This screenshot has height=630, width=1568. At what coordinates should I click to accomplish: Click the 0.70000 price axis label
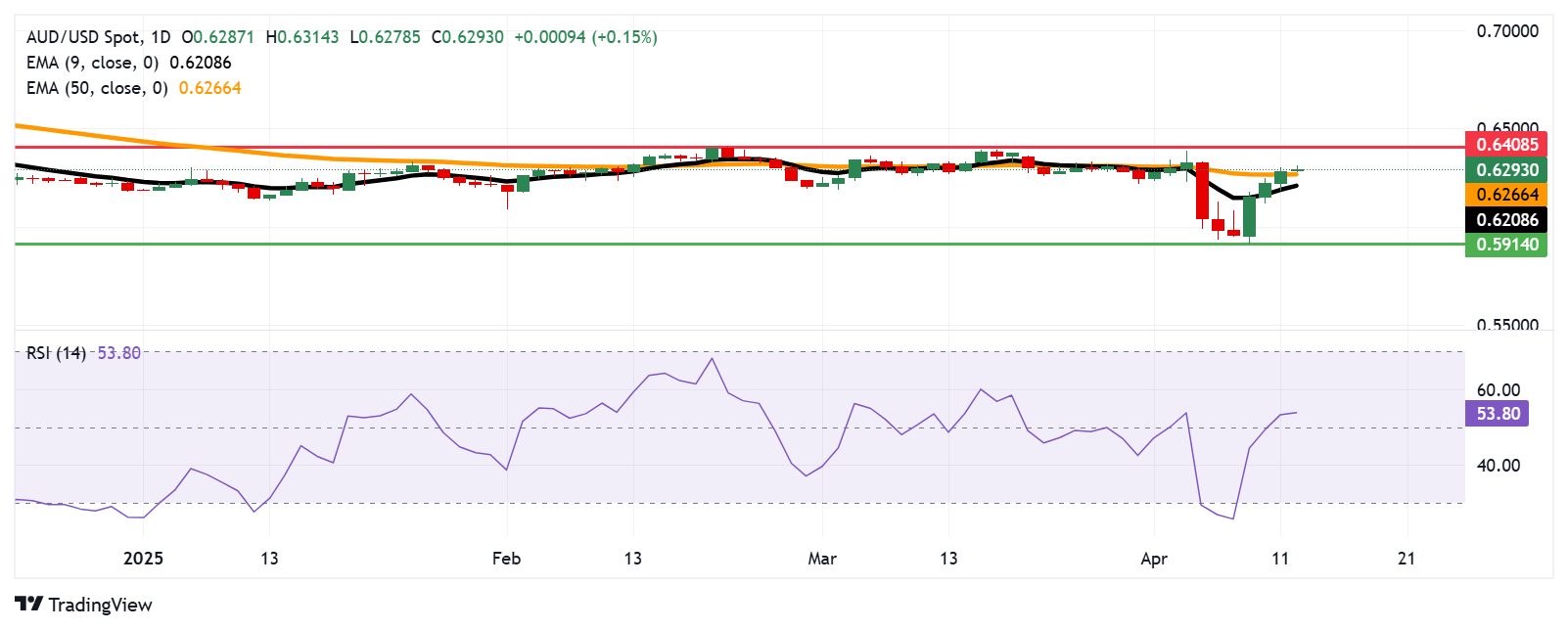1506,31
